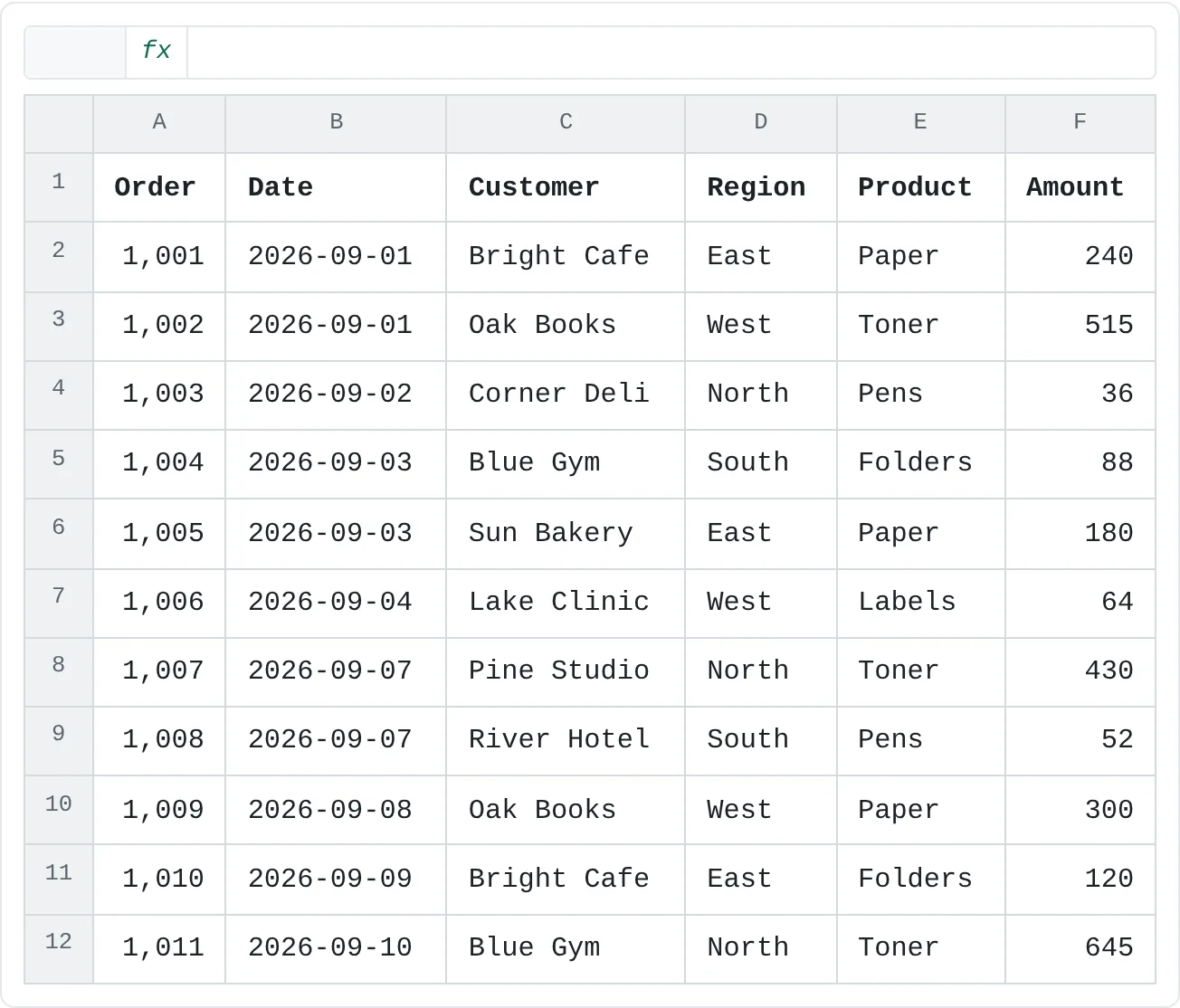Select the amount 300 cell
The image size is (1180, 1008).
1080,810
